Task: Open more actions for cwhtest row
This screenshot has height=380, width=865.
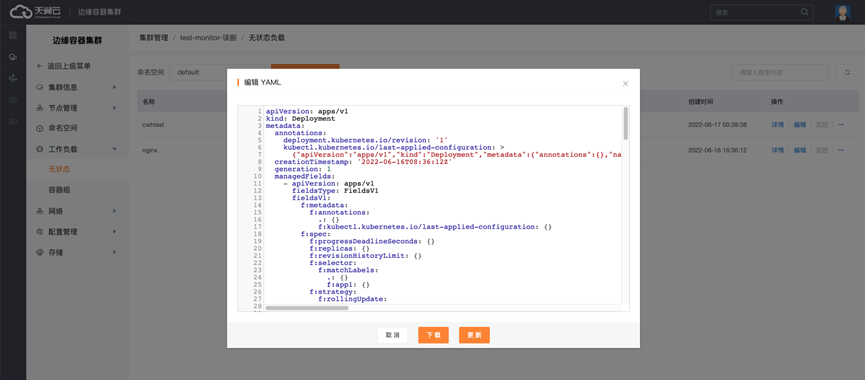Action: click(841, 125)
